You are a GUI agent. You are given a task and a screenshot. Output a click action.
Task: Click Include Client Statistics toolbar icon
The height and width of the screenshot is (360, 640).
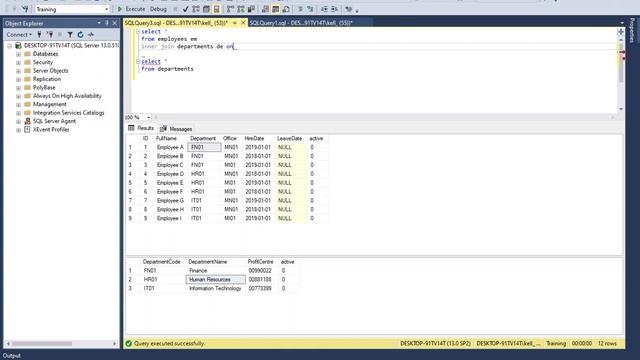251,9
